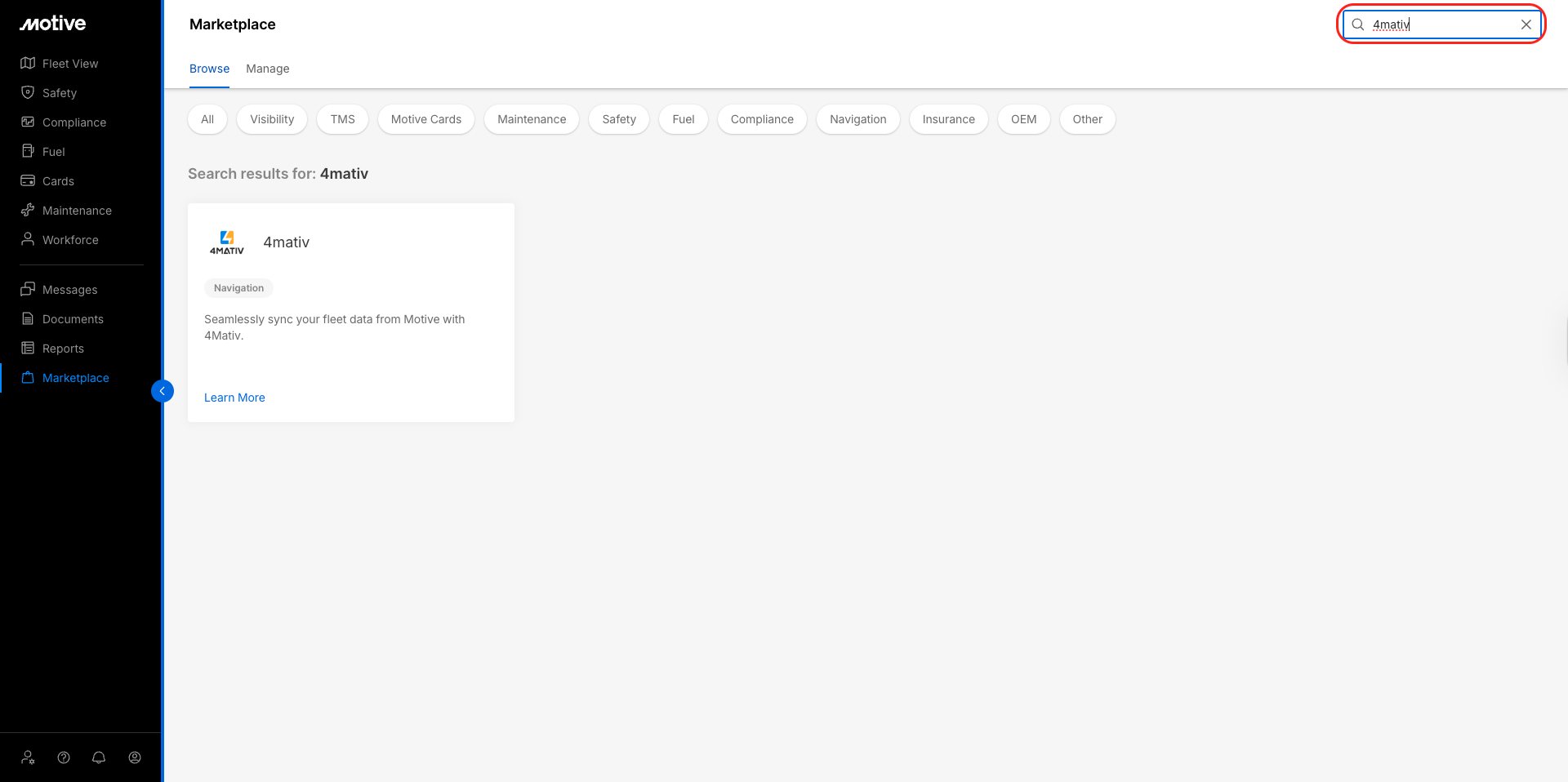Filter by Other category
Image resolution: width=1568 pixels, height=782 pixels.
[1088, 119]
